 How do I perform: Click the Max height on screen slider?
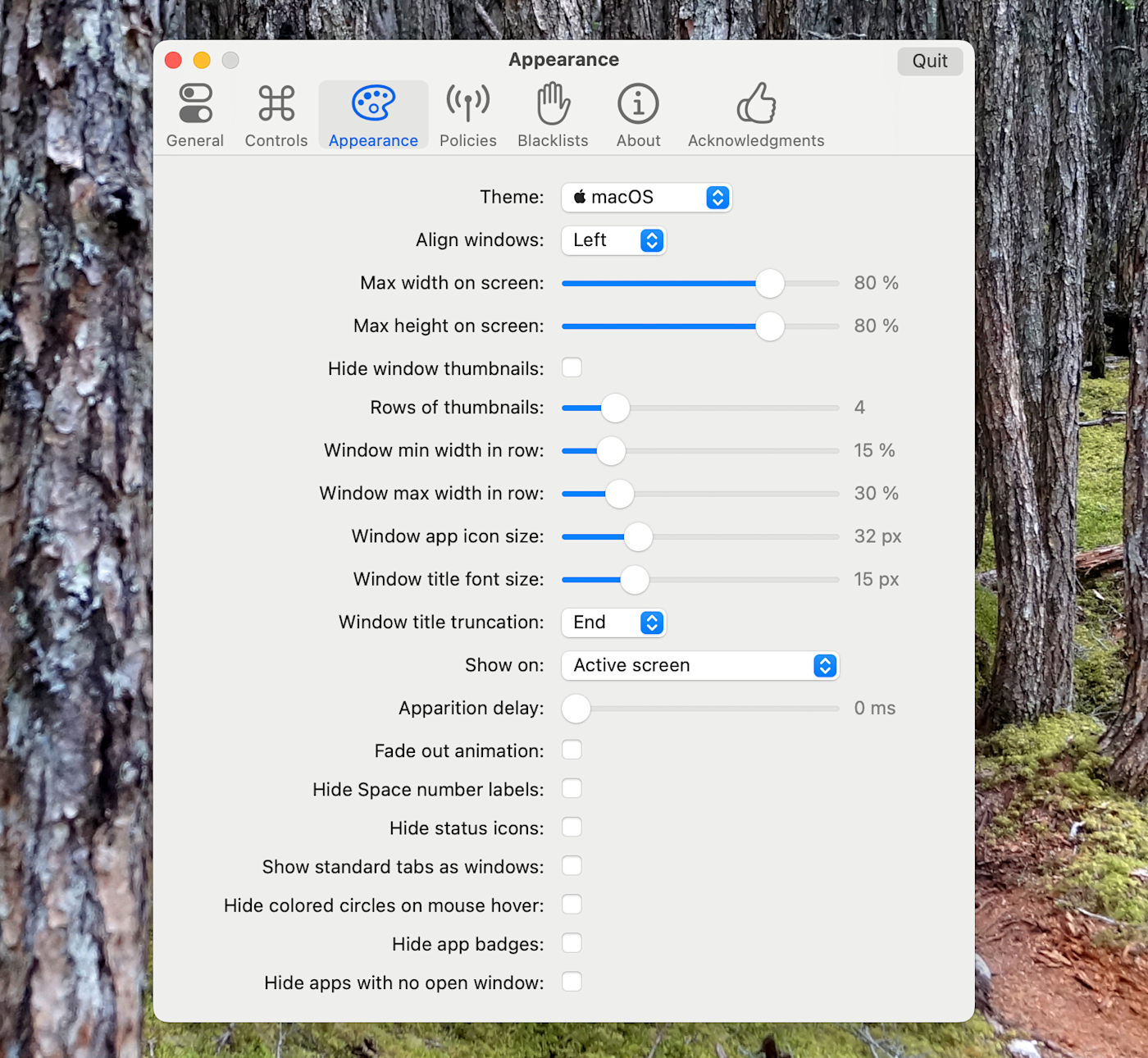700,326
